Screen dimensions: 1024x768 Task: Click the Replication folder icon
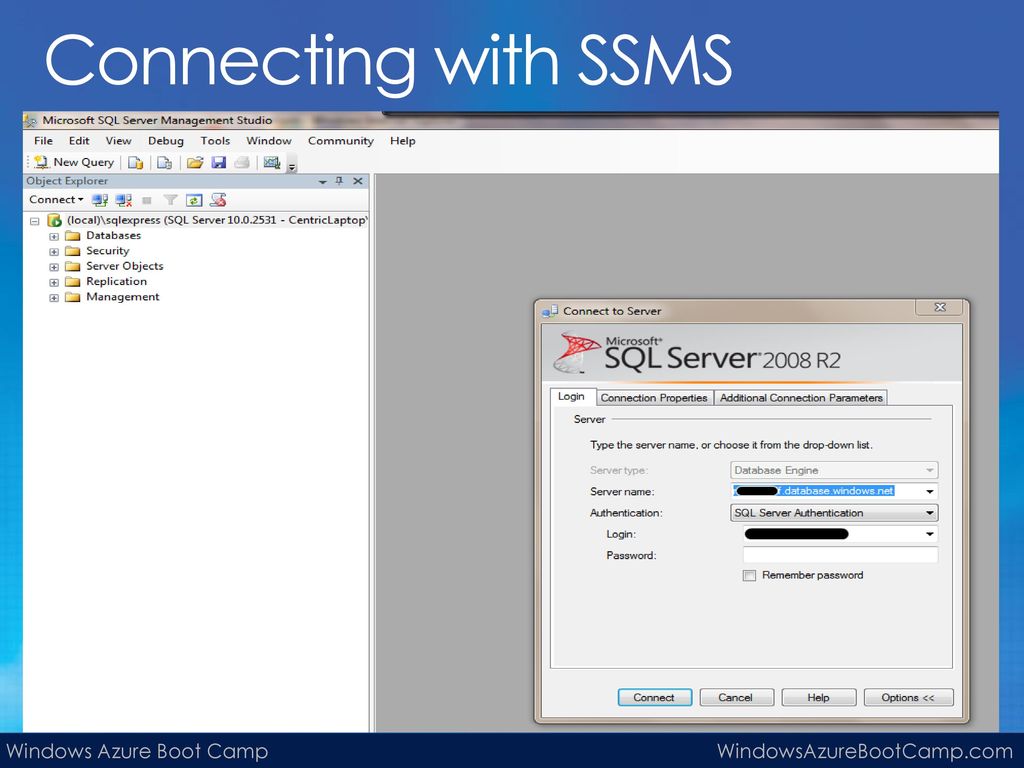click(x=72, y=281)
